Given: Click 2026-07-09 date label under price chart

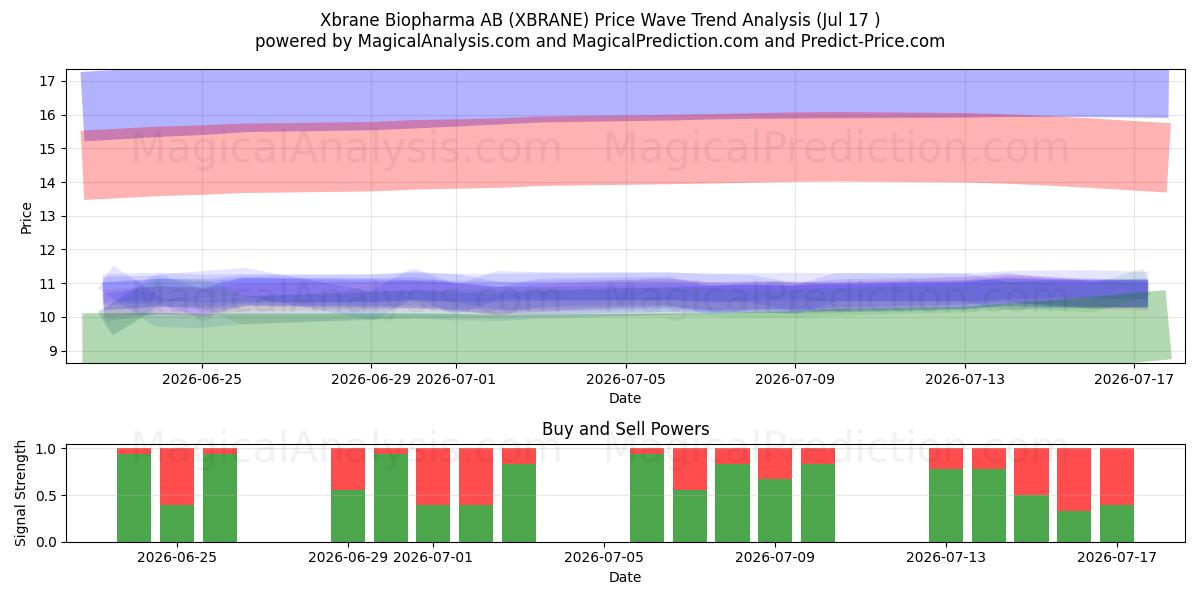Looking at the screenshot, I should [x=795, y=379].
